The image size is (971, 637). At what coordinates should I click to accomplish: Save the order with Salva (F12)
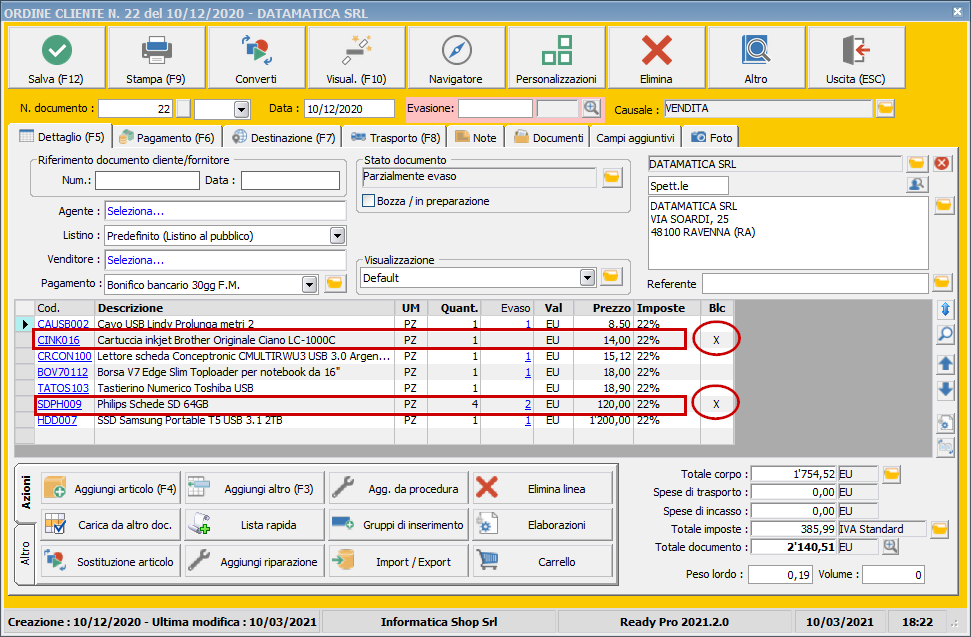point(56,57)
